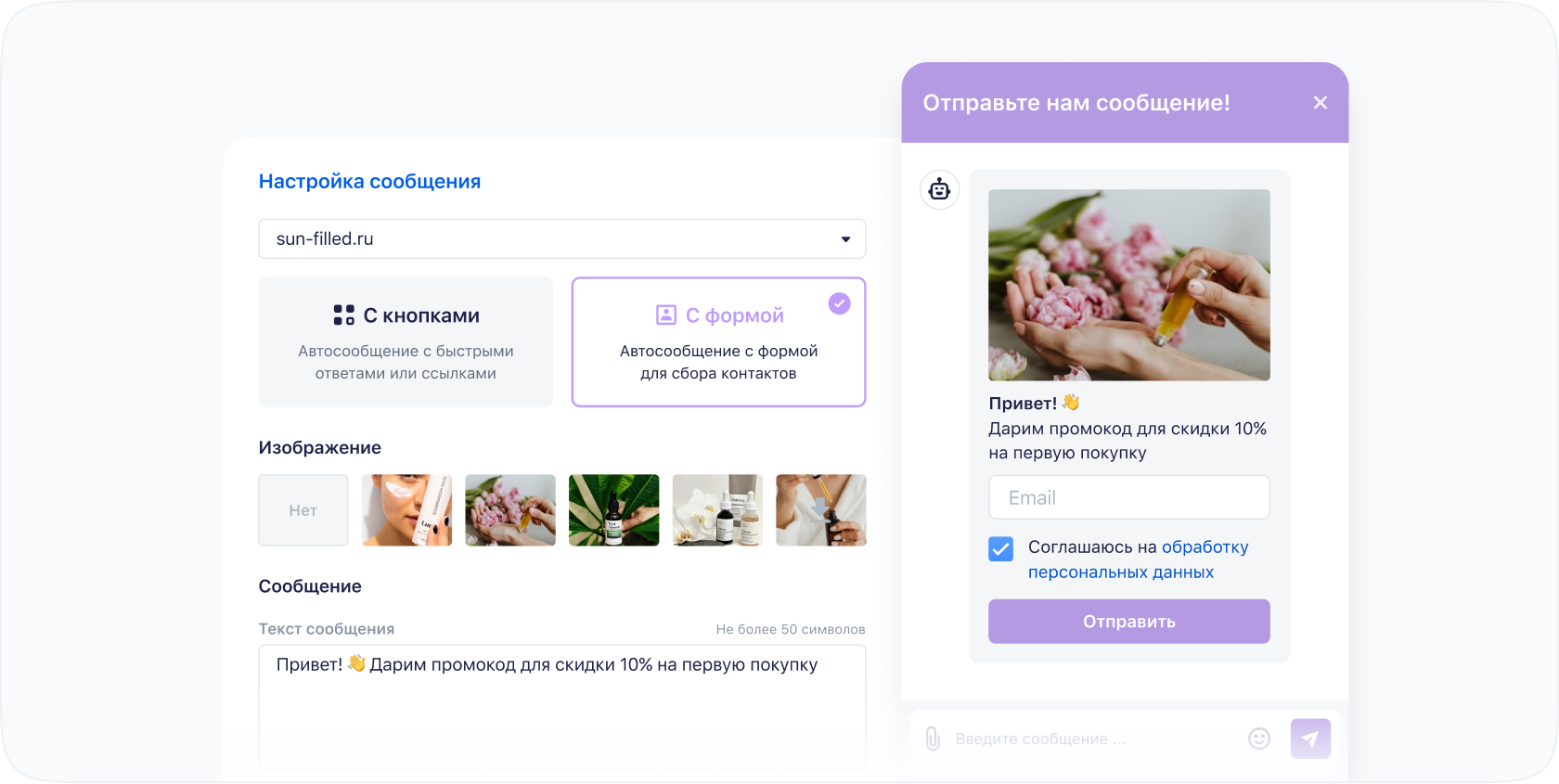Image resolution: width=1559 pixels, height=784 pixels.
Task: Click the Email input field
Action: coord(1129,497)
